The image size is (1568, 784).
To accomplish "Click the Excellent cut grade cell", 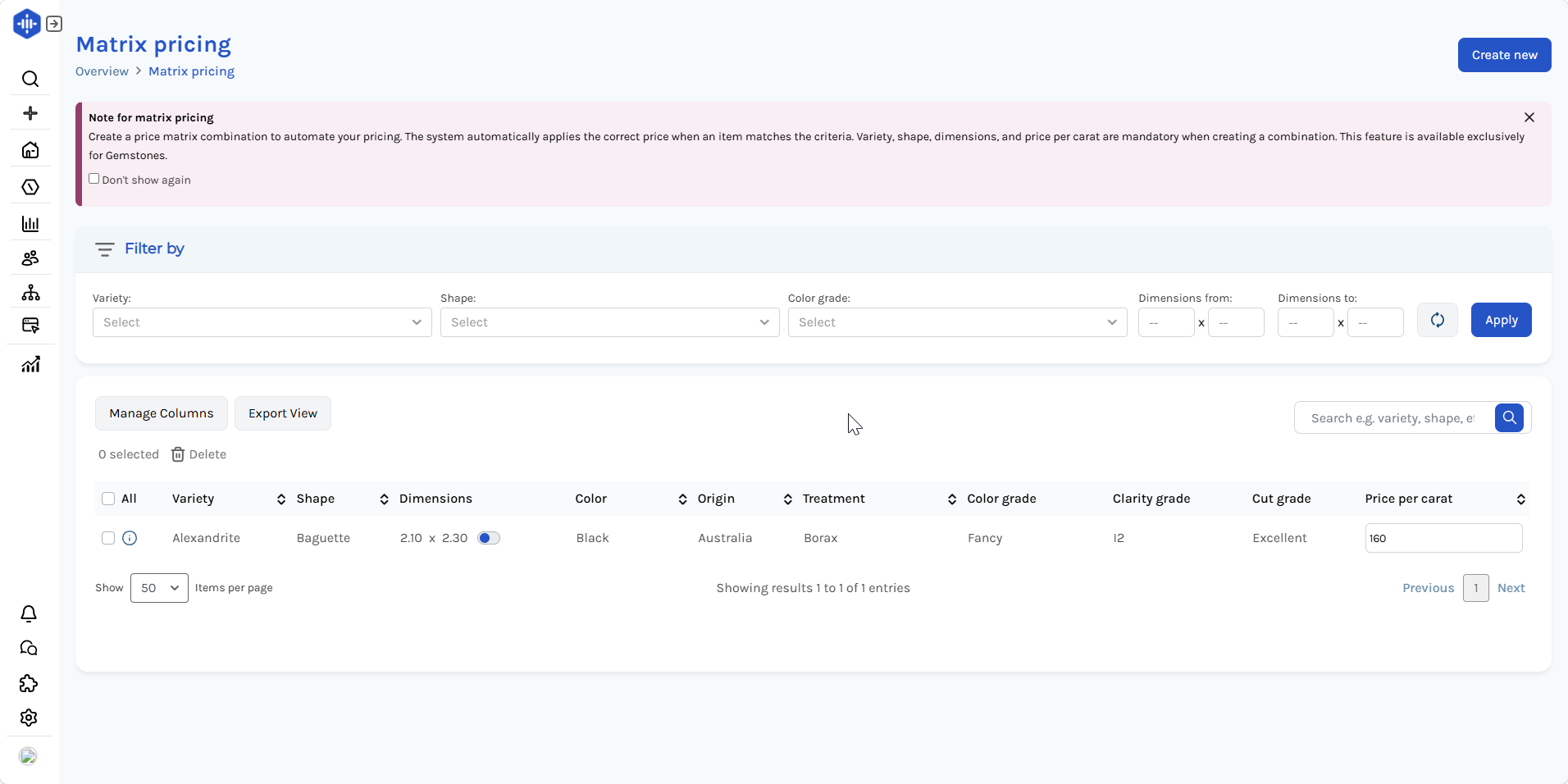I will [1279, 538].
